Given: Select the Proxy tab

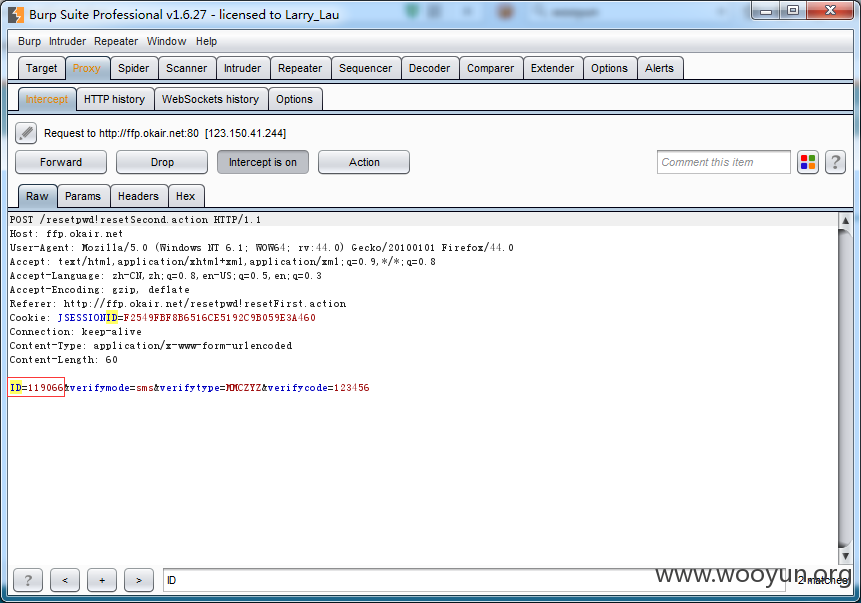Looking at the screenshot, I should click(87, 68).
